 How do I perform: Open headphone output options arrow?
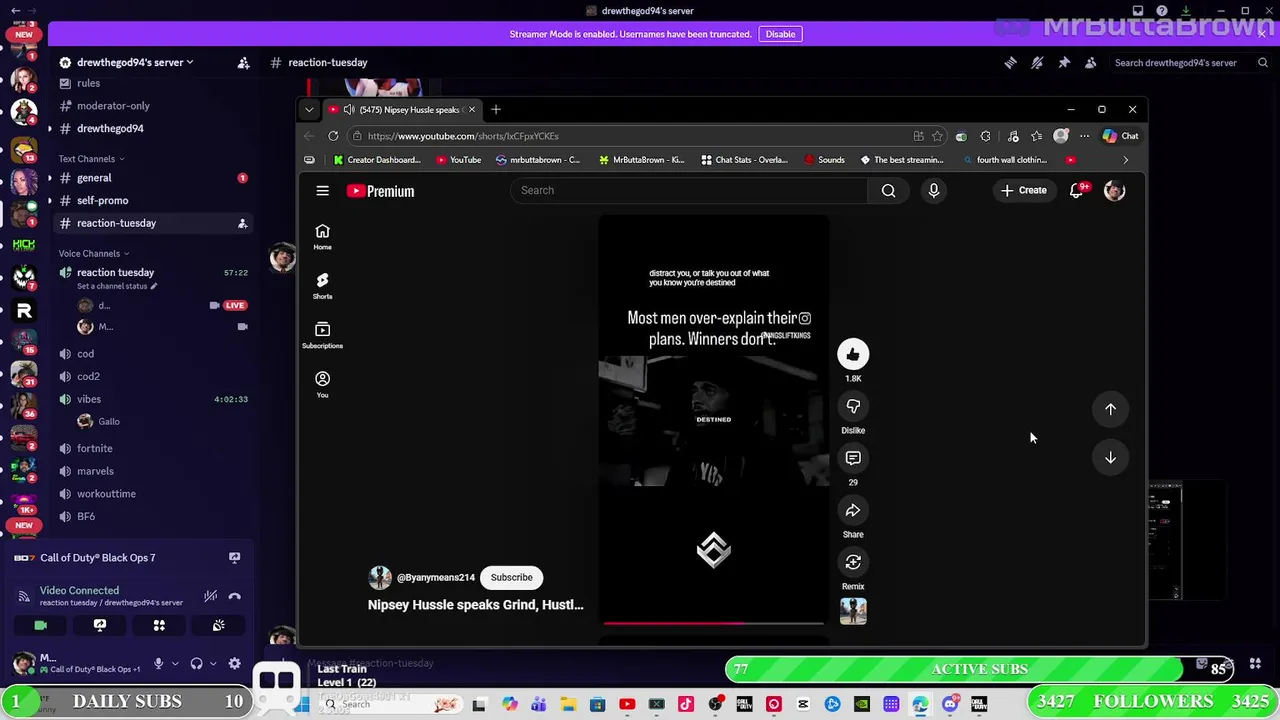pos(212,663)
